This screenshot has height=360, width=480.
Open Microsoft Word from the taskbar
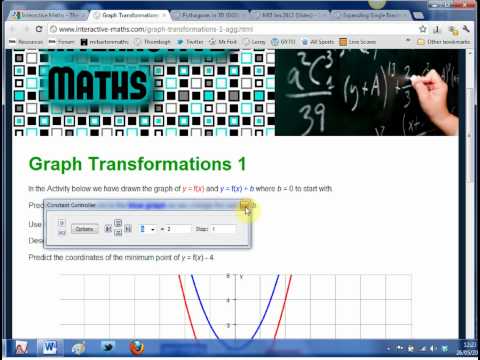pyautogui.click(x=50, y=348)
